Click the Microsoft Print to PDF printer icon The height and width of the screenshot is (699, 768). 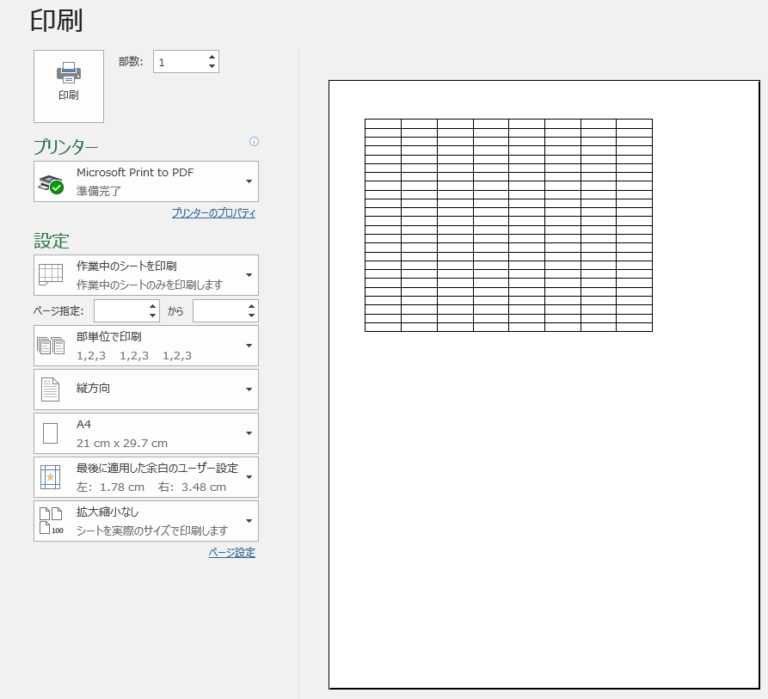(x=50, y=183)
